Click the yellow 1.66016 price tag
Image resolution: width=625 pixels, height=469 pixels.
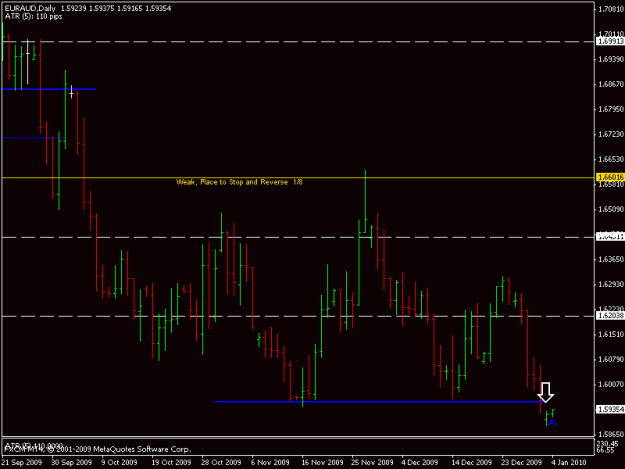click(610, 177)
